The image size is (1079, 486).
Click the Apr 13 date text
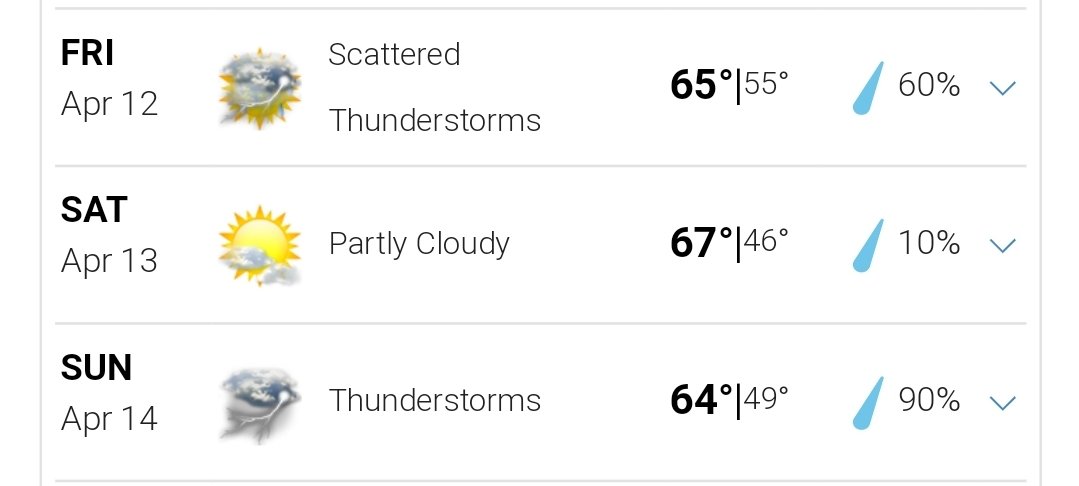109,262
